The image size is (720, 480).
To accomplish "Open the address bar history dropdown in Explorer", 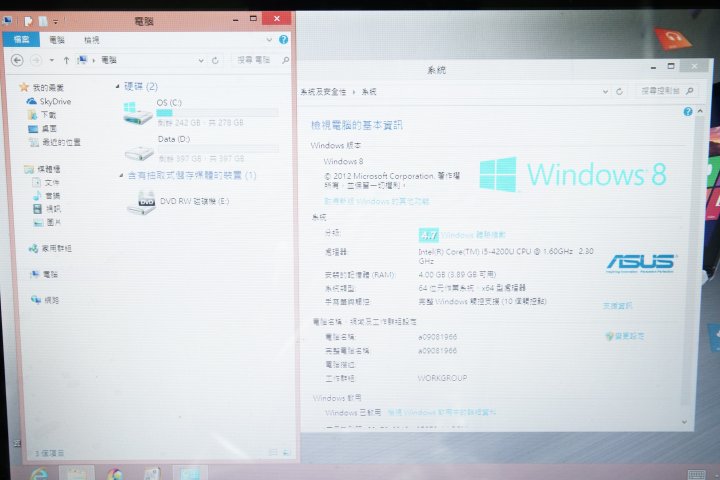I will point(201,60).
